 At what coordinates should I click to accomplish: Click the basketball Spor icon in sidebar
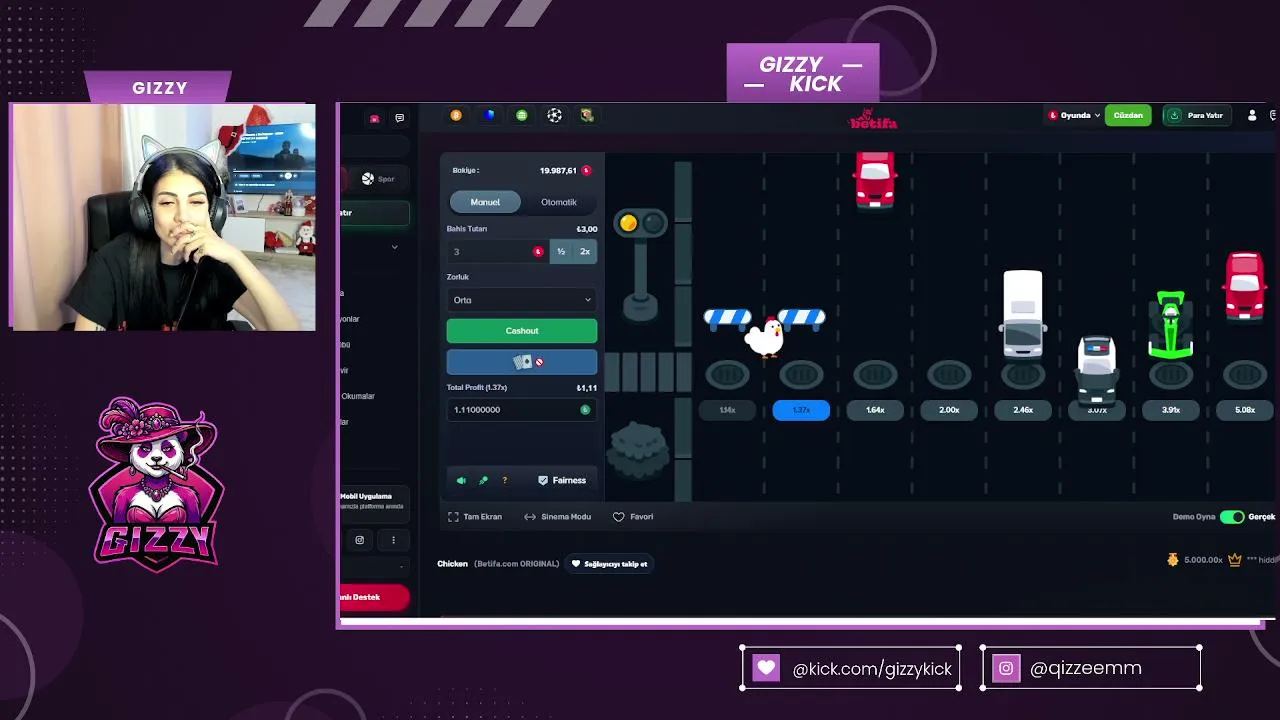[368, 179]
